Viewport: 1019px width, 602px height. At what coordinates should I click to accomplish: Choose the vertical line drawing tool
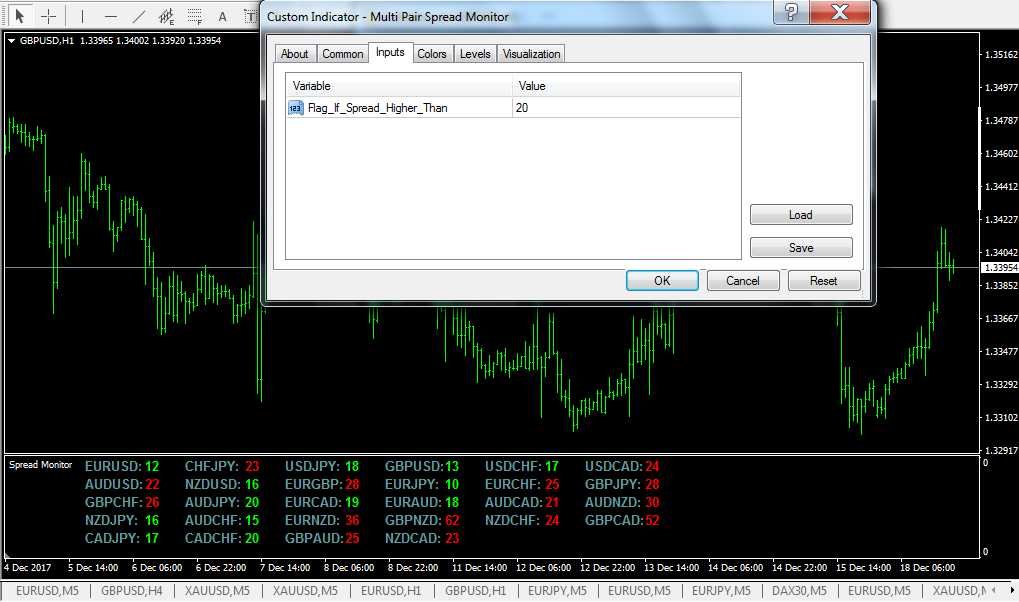pos(83,16)
